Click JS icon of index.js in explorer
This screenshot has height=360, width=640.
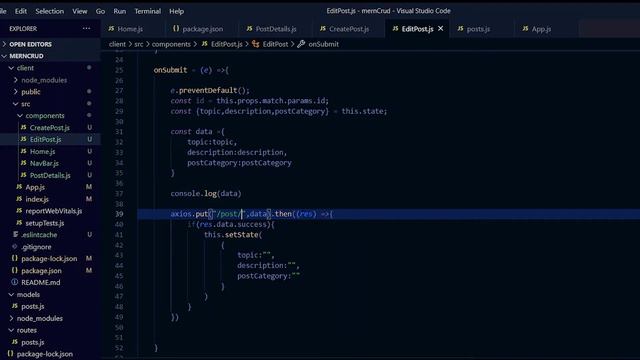(19, 199)
